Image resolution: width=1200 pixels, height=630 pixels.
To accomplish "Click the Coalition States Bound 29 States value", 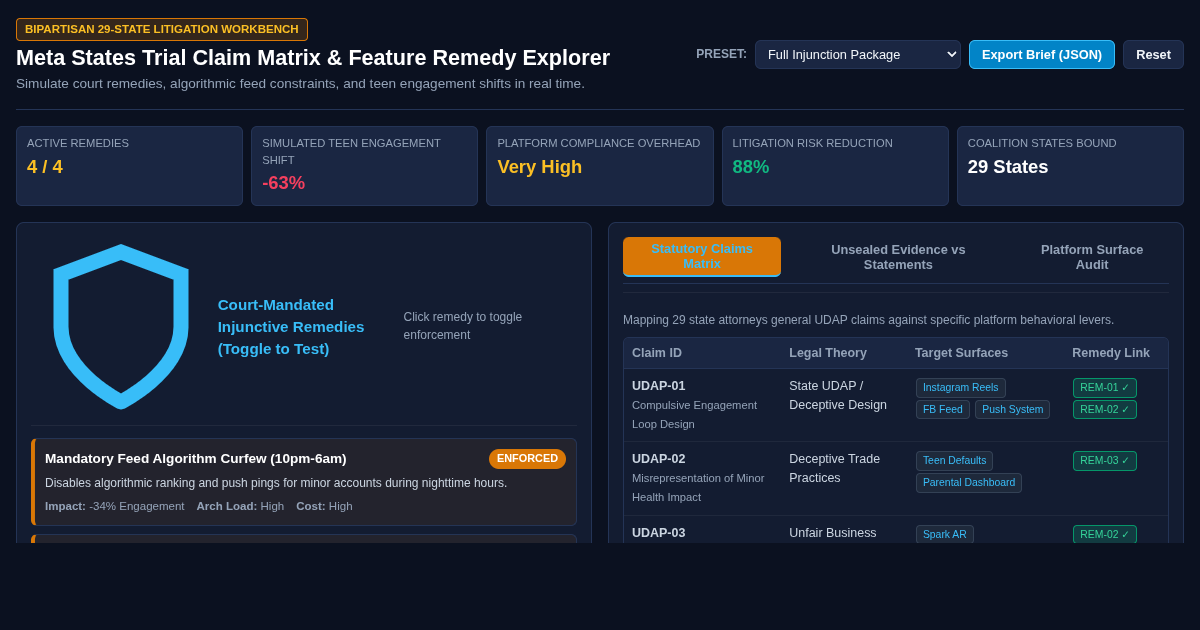I will [1008, 167].
